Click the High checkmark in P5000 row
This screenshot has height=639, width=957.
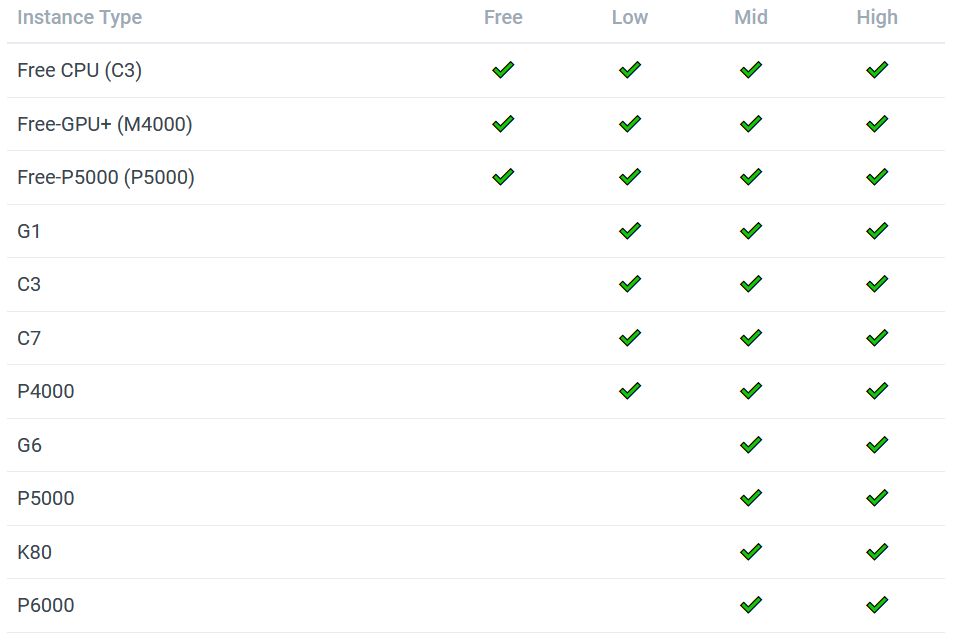(877, 498)
